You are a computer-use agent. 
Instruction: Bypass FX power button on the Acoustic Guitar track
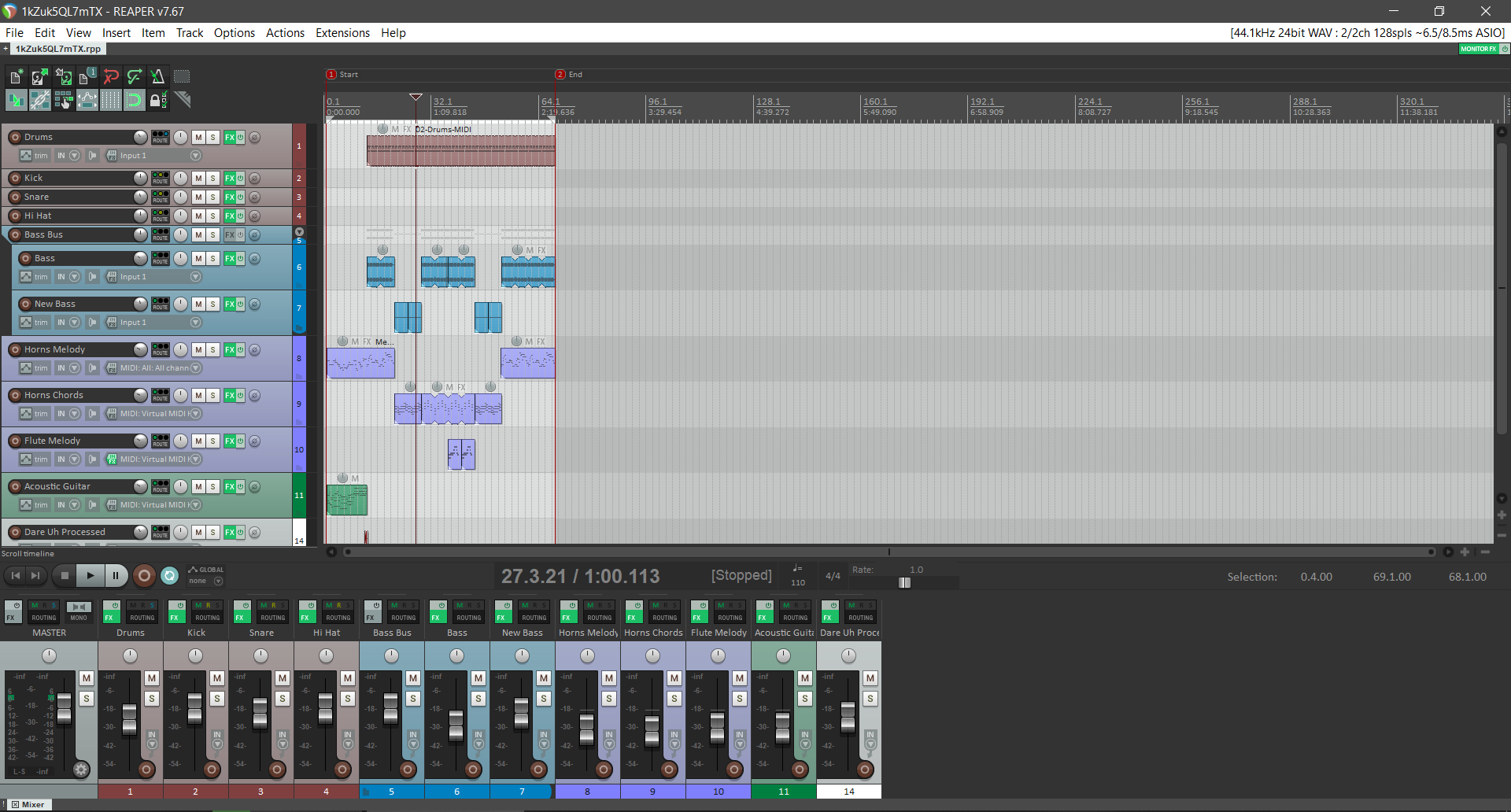tap(240, 486)
